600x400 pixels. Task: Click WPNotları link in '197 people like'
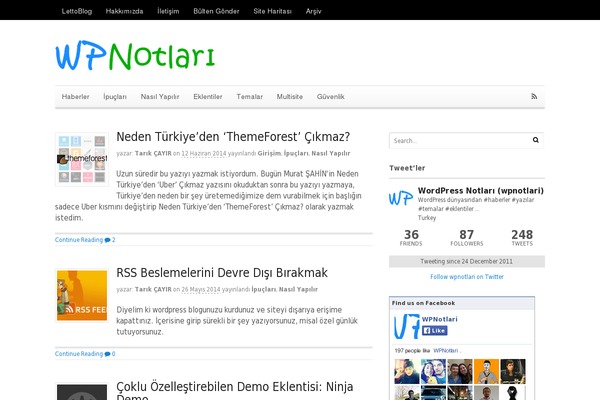(446, 351)
